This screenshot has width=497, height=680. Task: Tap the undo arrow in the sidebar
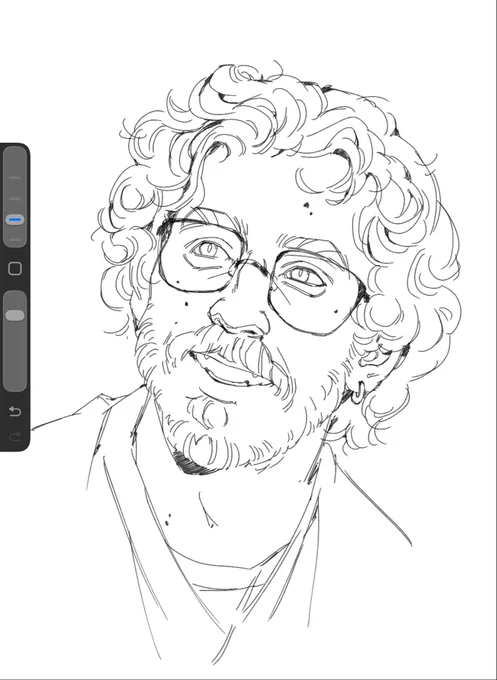(x=15, y=411)
